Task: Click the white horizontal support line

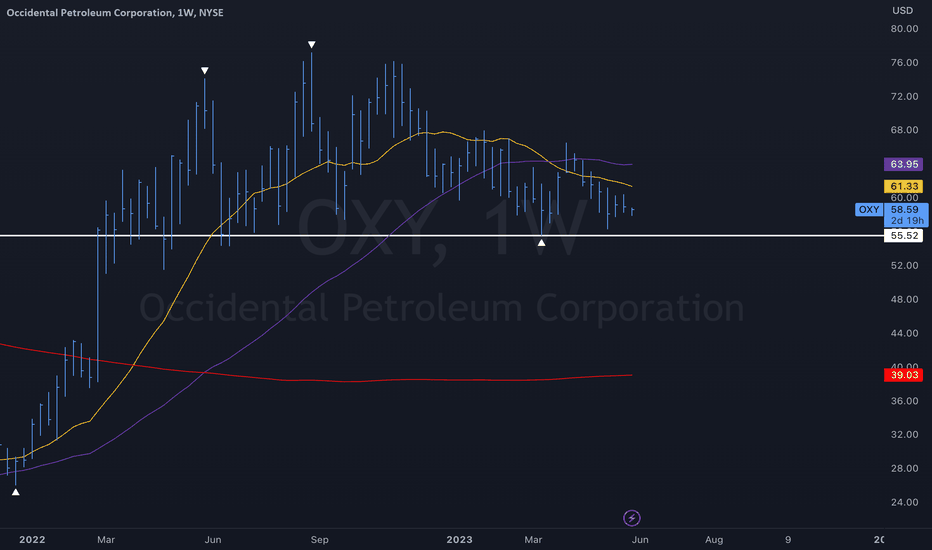Action: [442, 236]
